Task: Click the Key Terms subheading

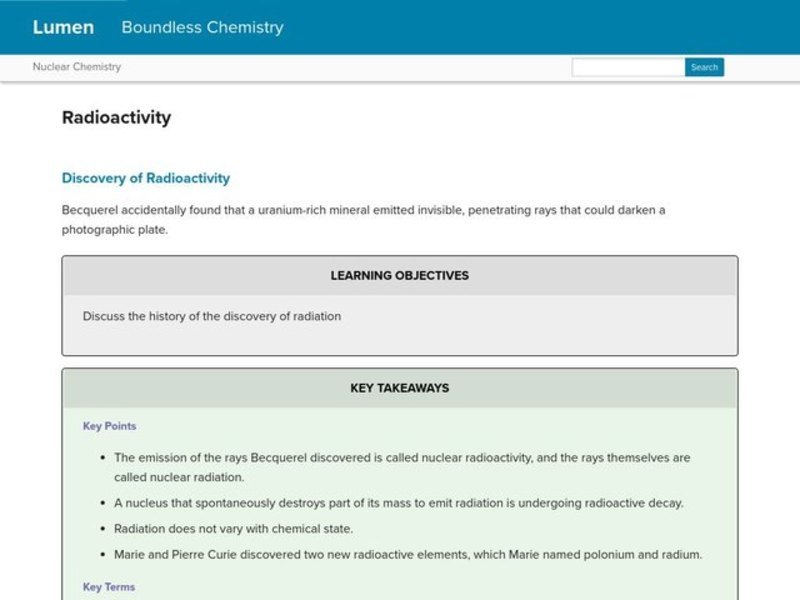Action: 109,587
